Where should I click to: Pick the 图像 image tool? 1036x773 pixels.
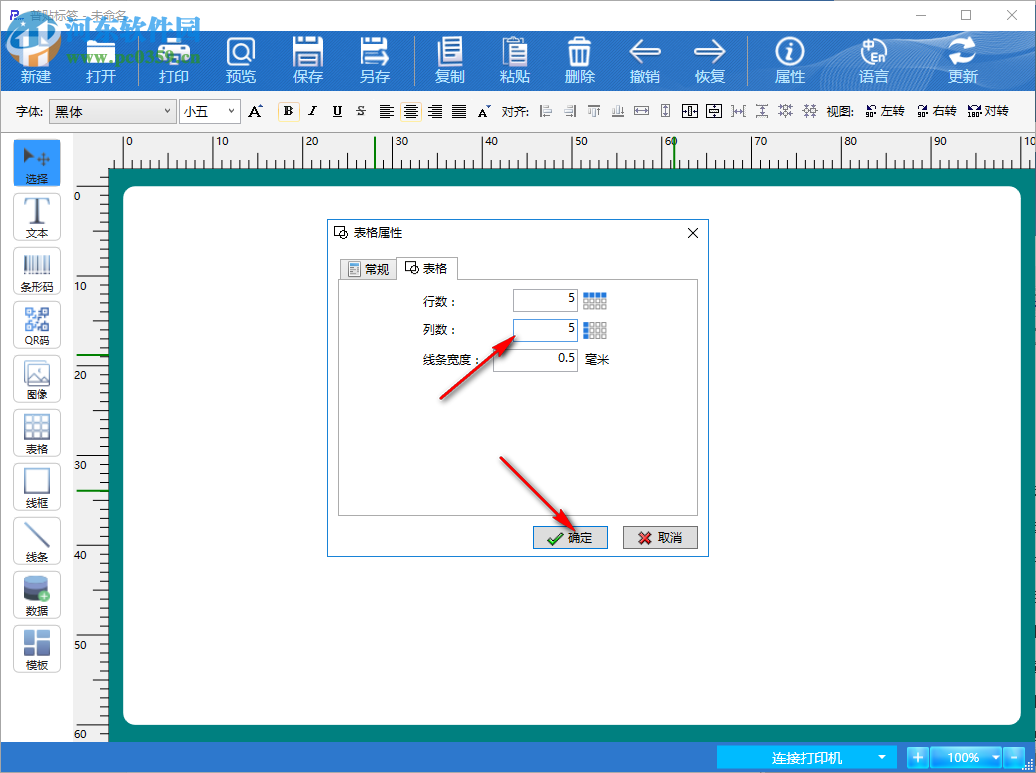tap(37, 379)
